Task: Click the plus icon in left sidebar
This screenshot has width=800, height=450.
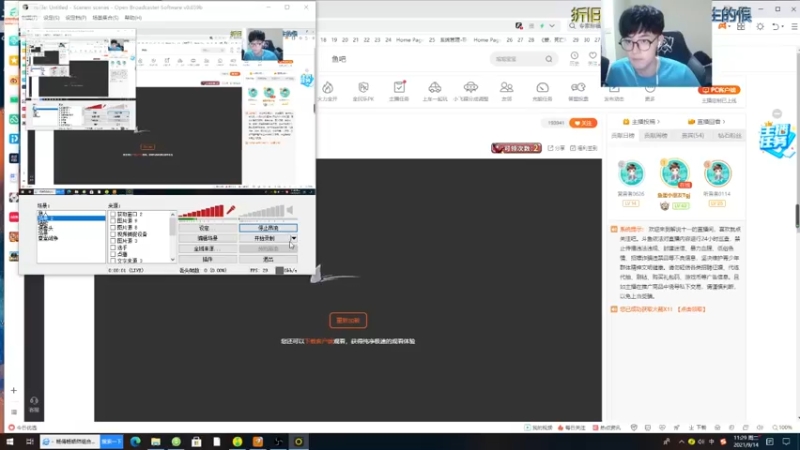Action: 14,390
